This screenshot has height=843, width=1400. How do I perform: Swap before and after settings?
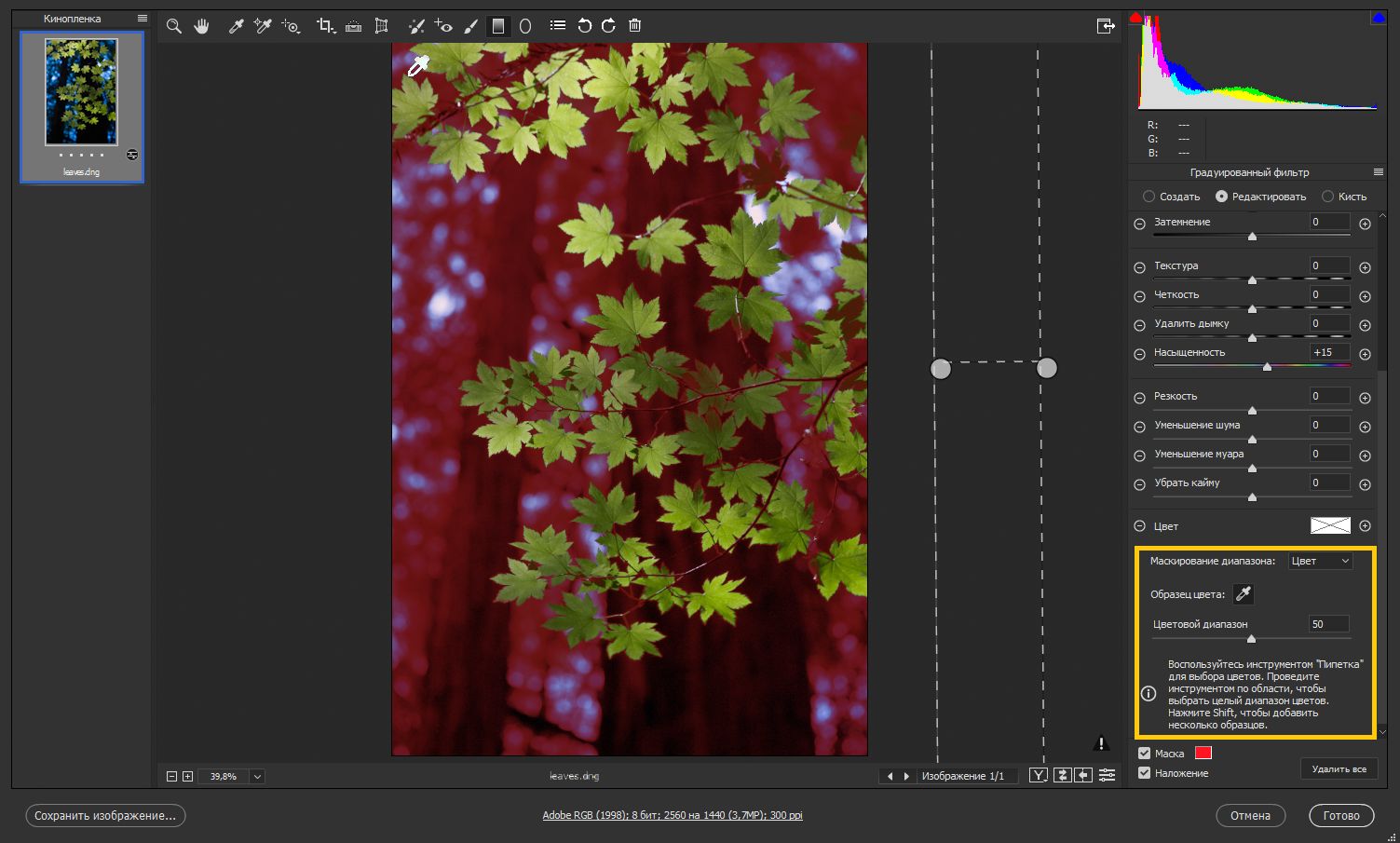tap(1062, 775)
